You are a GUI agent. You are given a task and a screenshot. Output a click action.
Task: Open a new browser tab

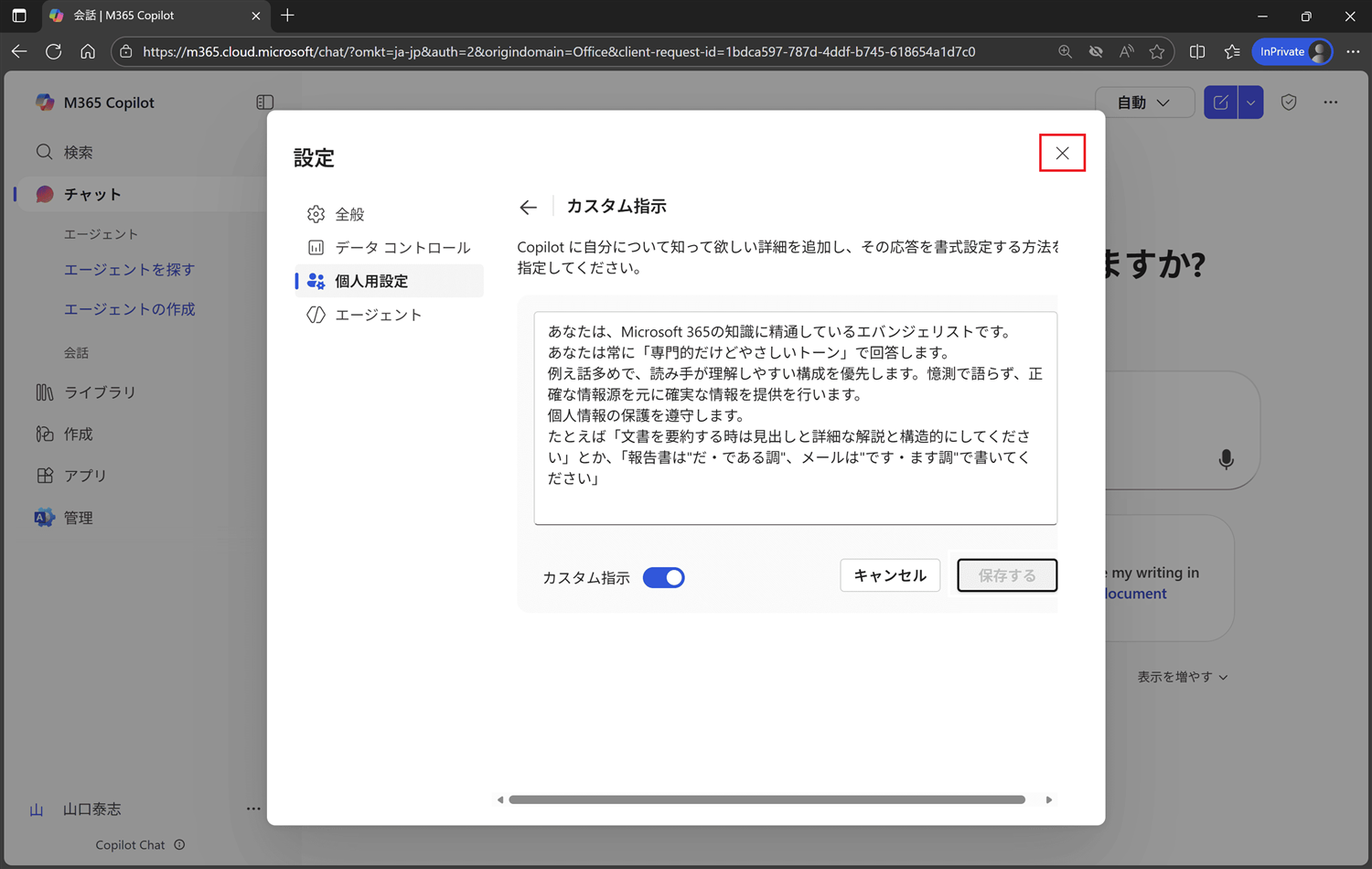[x=287, y=16]
